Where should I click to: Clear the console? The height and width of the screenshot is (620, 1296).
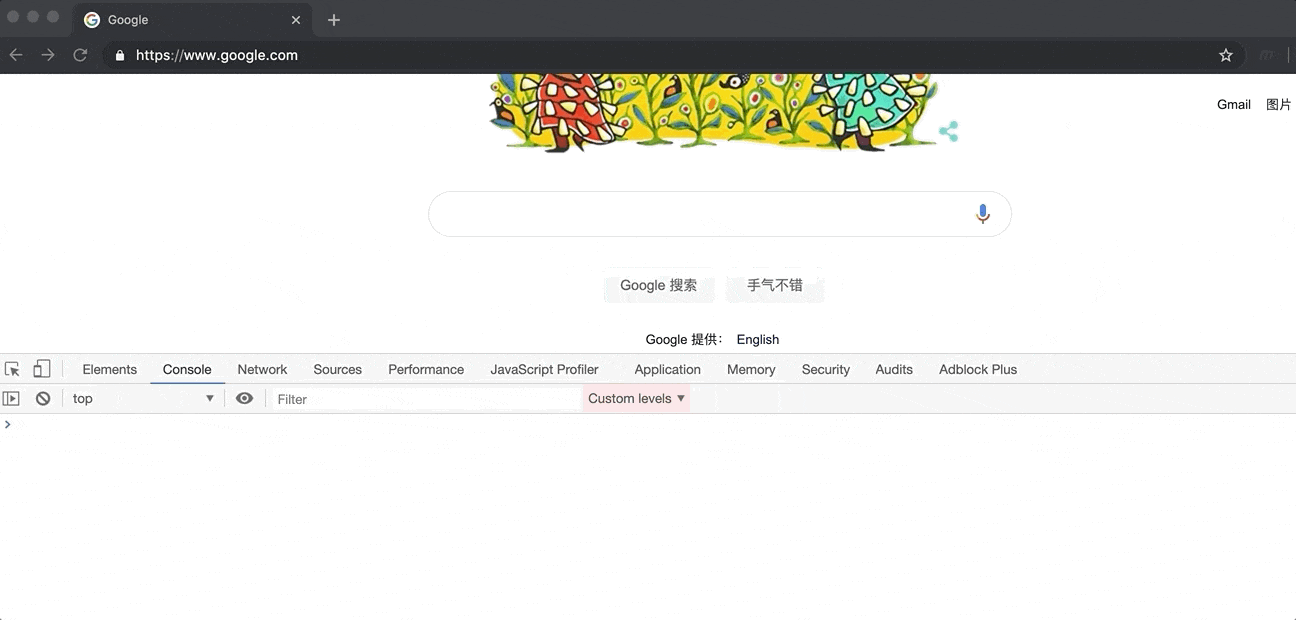click(43, 398)
